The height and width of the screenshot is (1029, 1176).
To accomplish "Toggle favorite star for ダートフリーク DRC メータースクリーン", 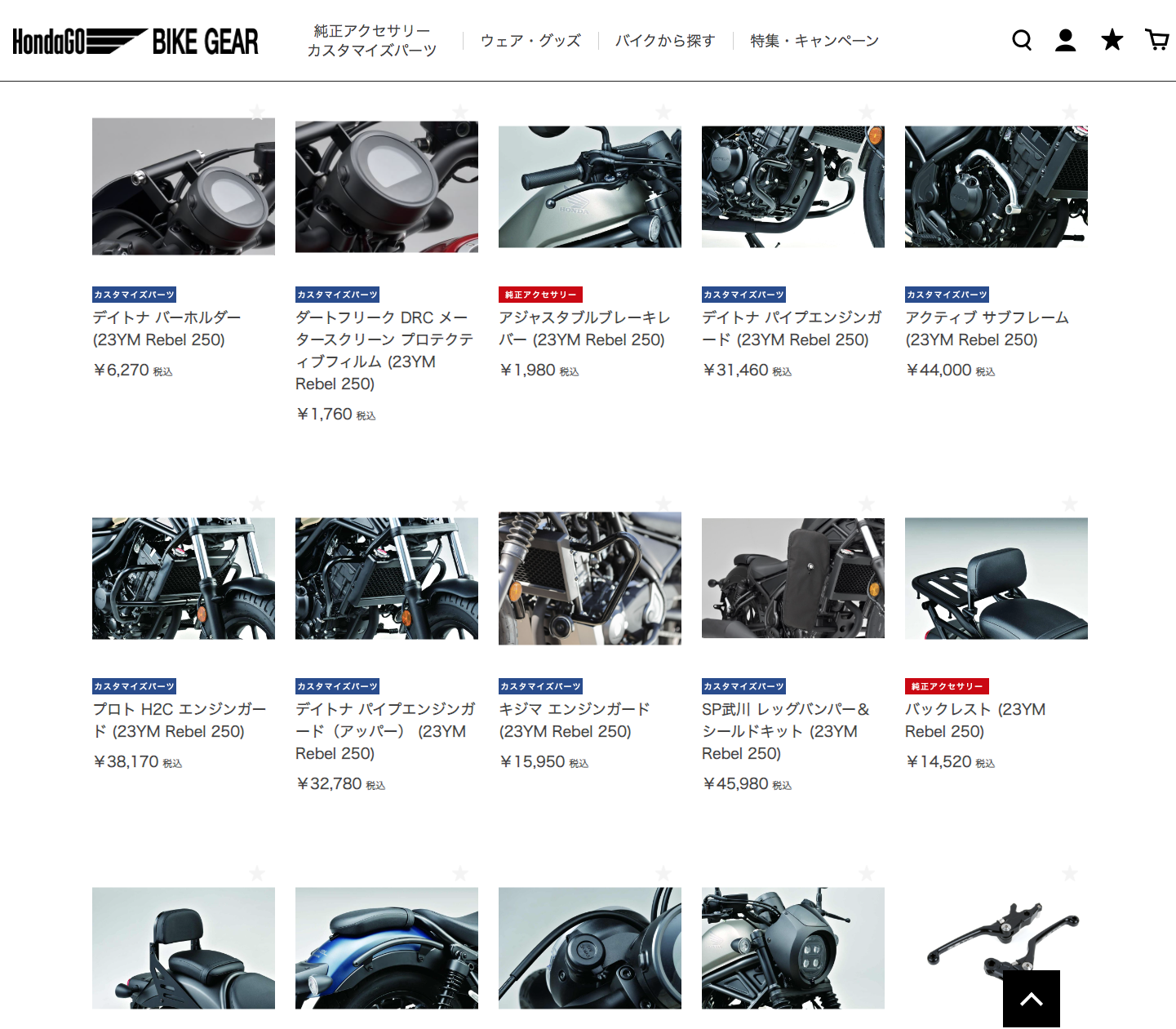I will point(460,112).
